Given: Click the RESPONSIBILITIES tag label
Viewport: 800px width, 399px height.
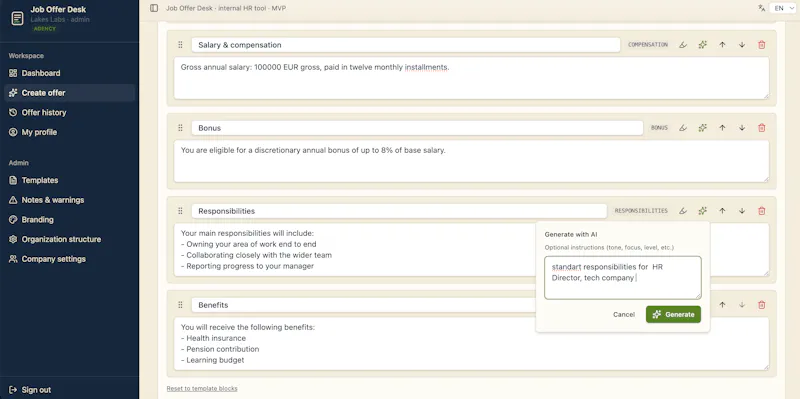Looking at the screenshot, I should 641,211.
